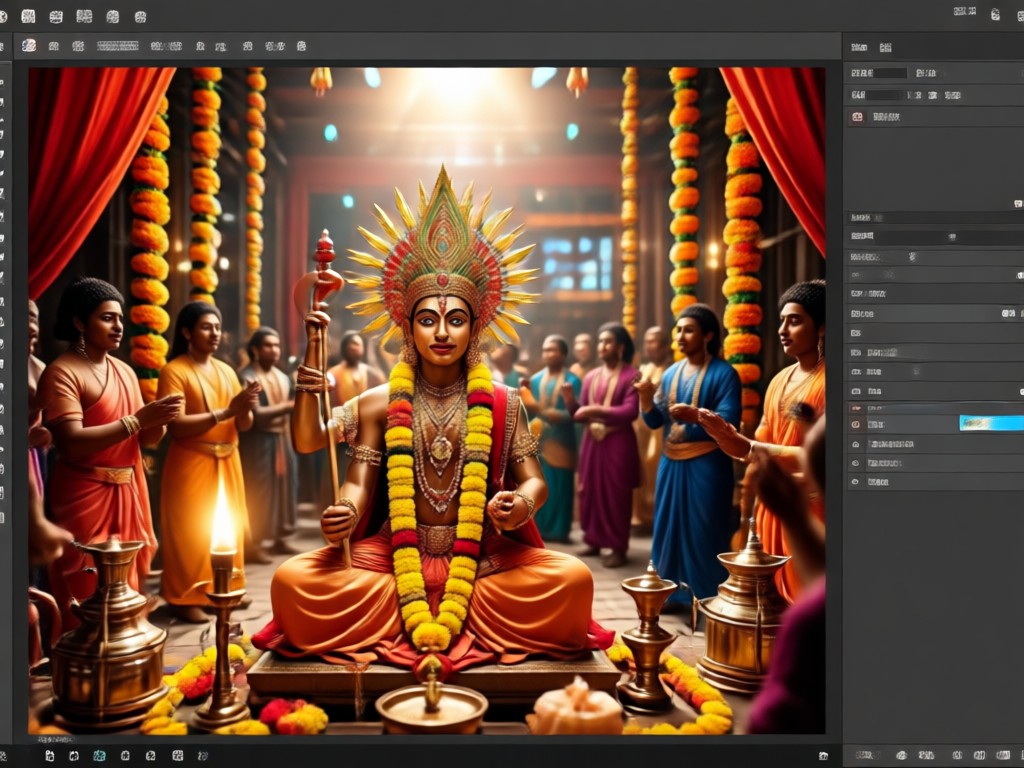Toggle the orange icon beside the cyan-highlighted row
Image resolution: width=1024 pixels, height=768 pixels.
tap(856, 424)
